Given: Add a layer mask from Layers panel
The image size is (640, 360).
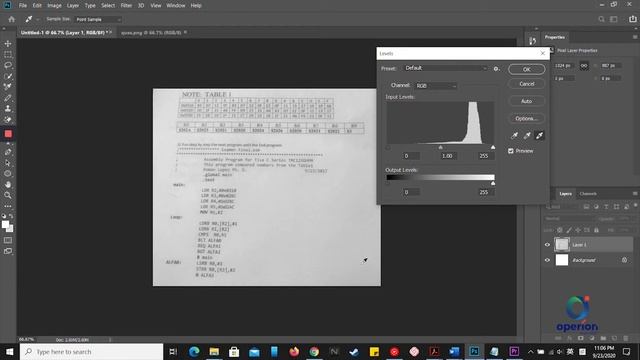Looking at the screenshot, I should 580,338.
